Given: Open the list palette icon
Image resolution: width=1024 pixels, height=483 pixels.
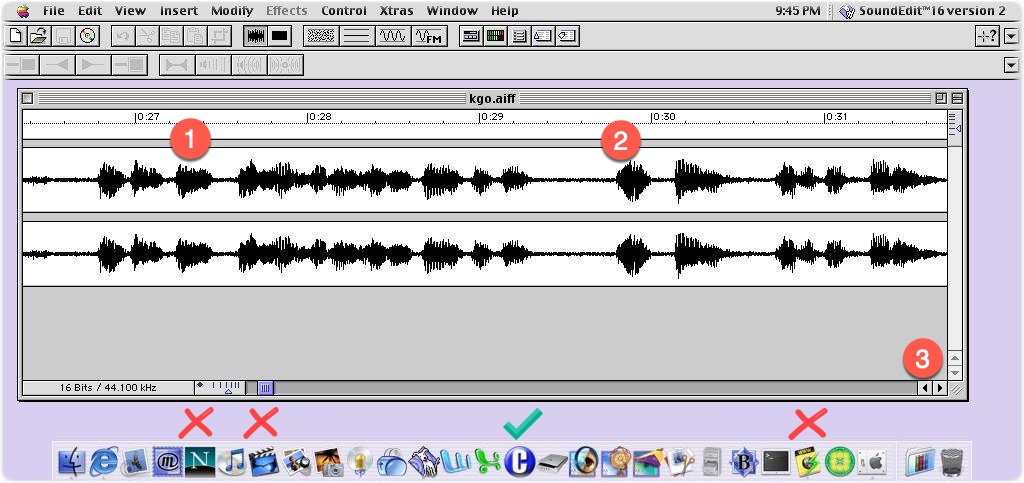Looking at the screenshot, I should tap(519, 36).
